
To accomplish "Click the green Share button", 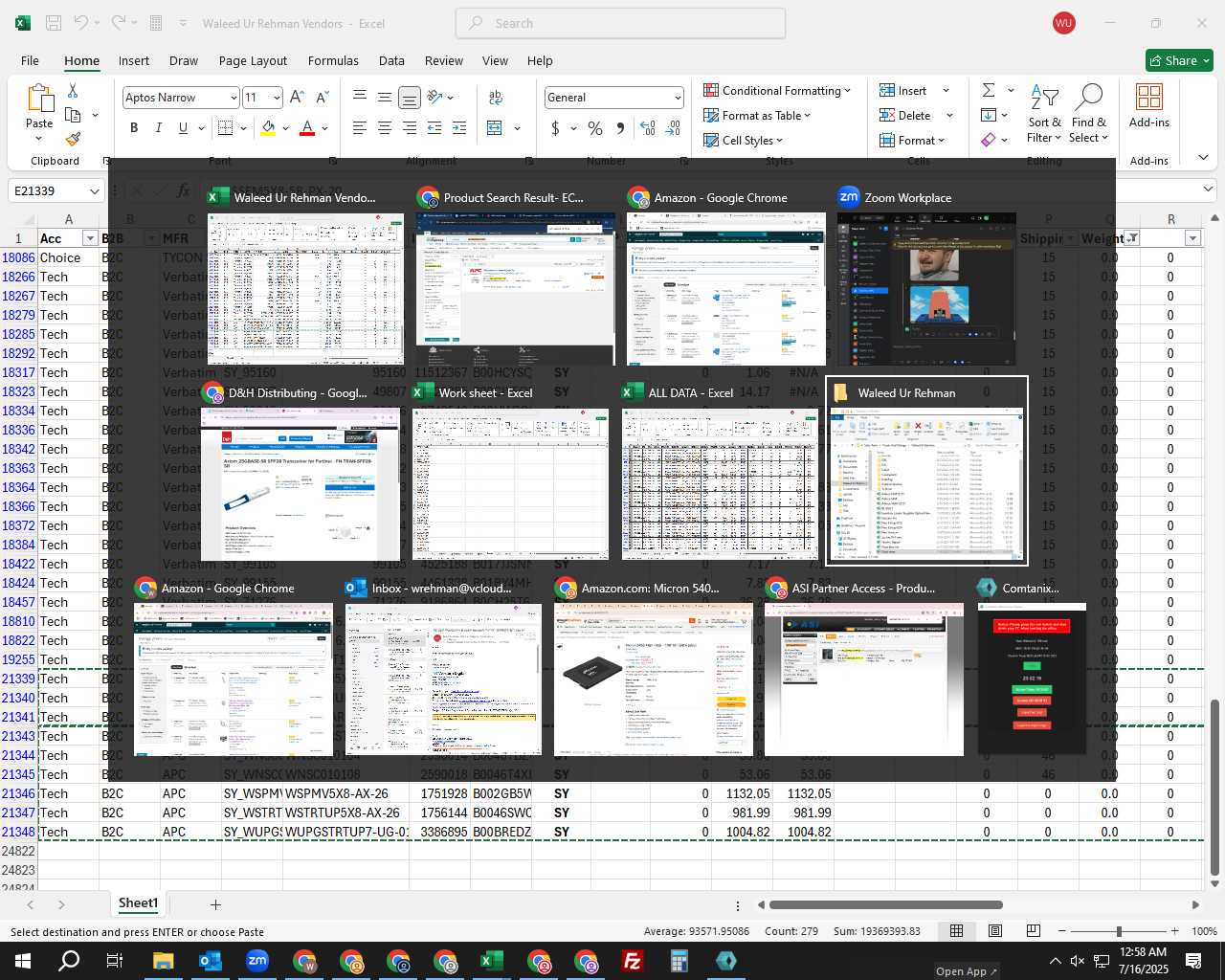I will [1179, 60].
